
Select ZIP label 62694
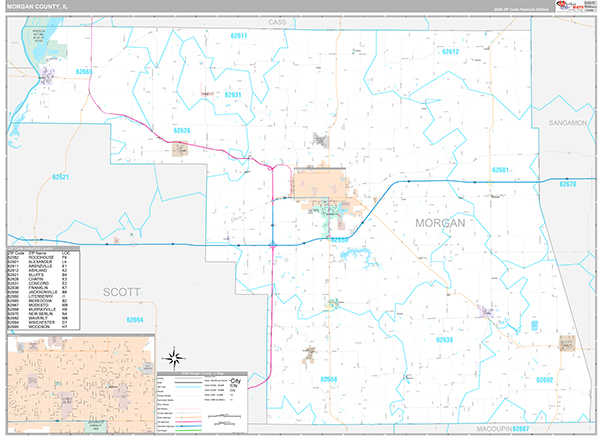[x=135, y=320]
